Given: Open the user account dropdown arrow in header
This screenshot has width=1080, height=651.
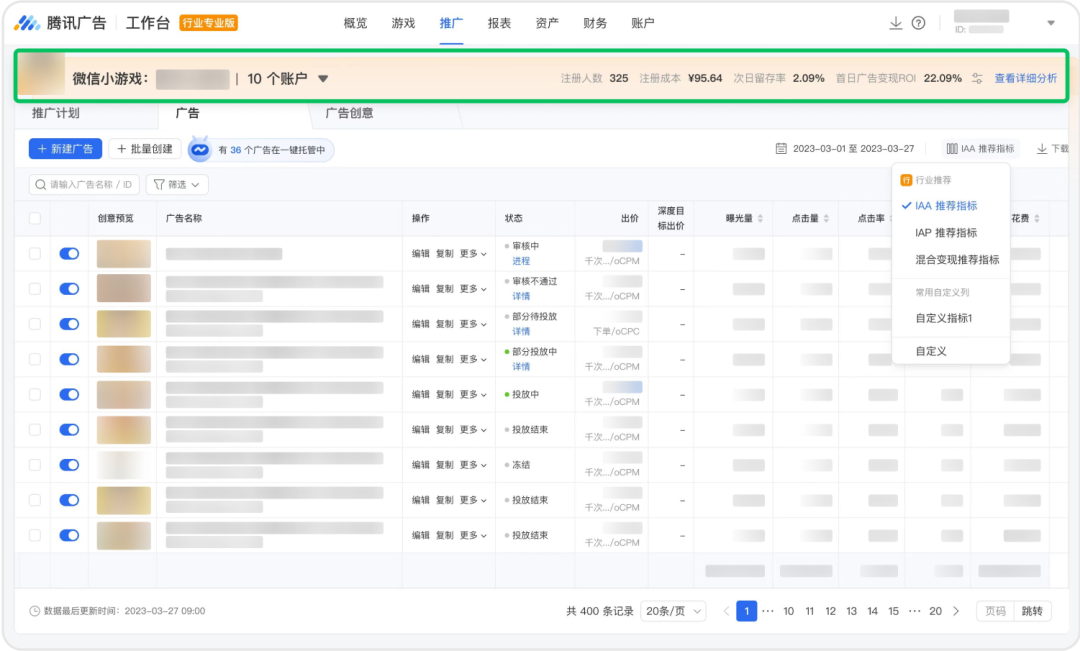Looking at the screenshot, I should click(x=1051, y=23).
